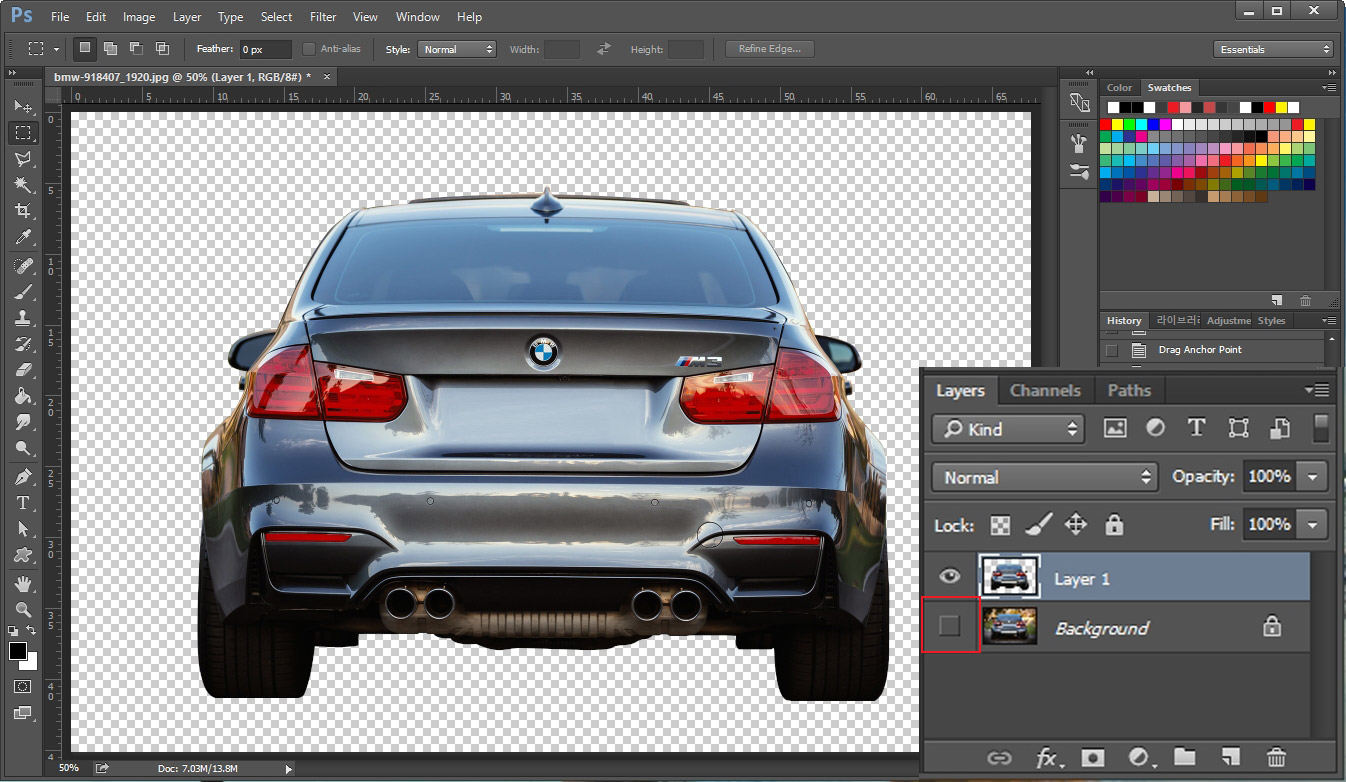This screenshot has height=782, width=1346.
Task: Click the Feather input field
Action: [266, 49]
